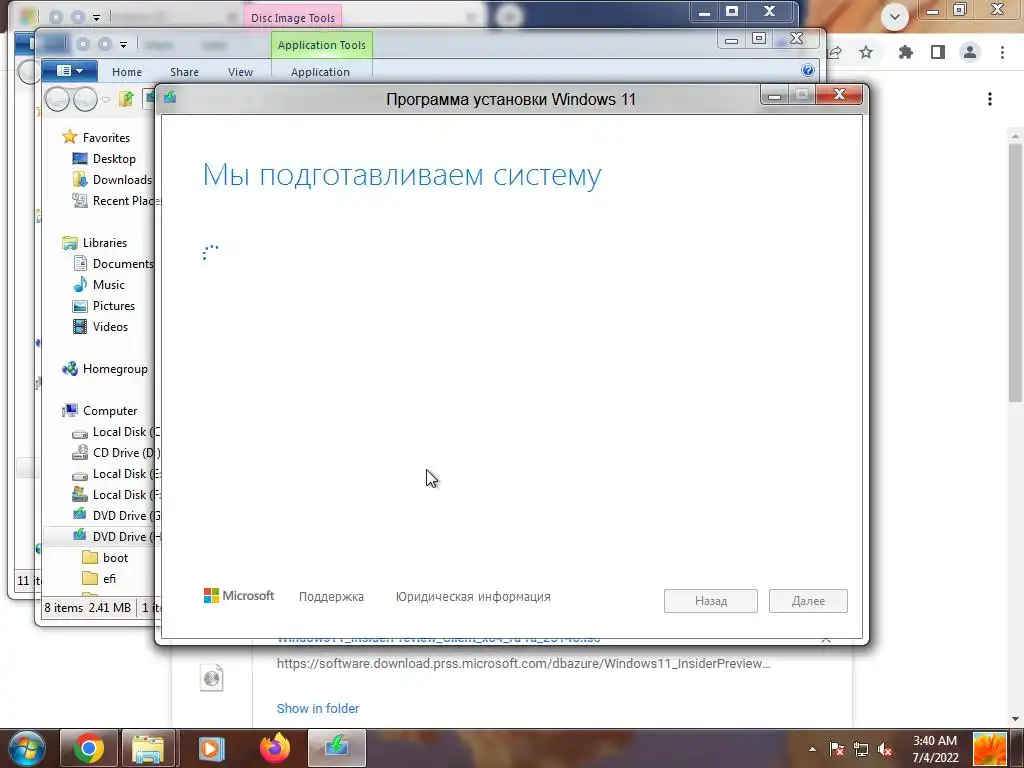This screenshot has width=1024, height=768.
Task: Select the efi folder in the tree
Action: tap(109, 579)
